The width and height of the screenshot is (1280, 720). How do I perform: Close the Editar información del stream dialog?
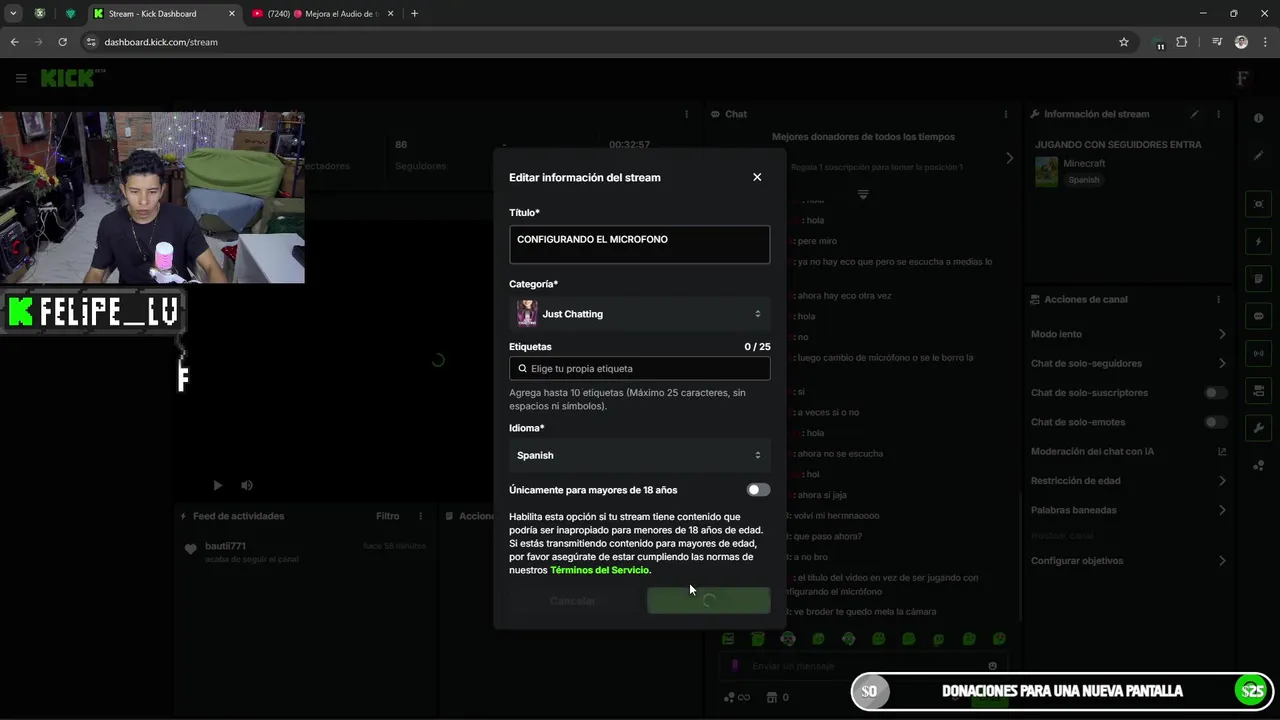pyautogui.click(x=757, y=177)
